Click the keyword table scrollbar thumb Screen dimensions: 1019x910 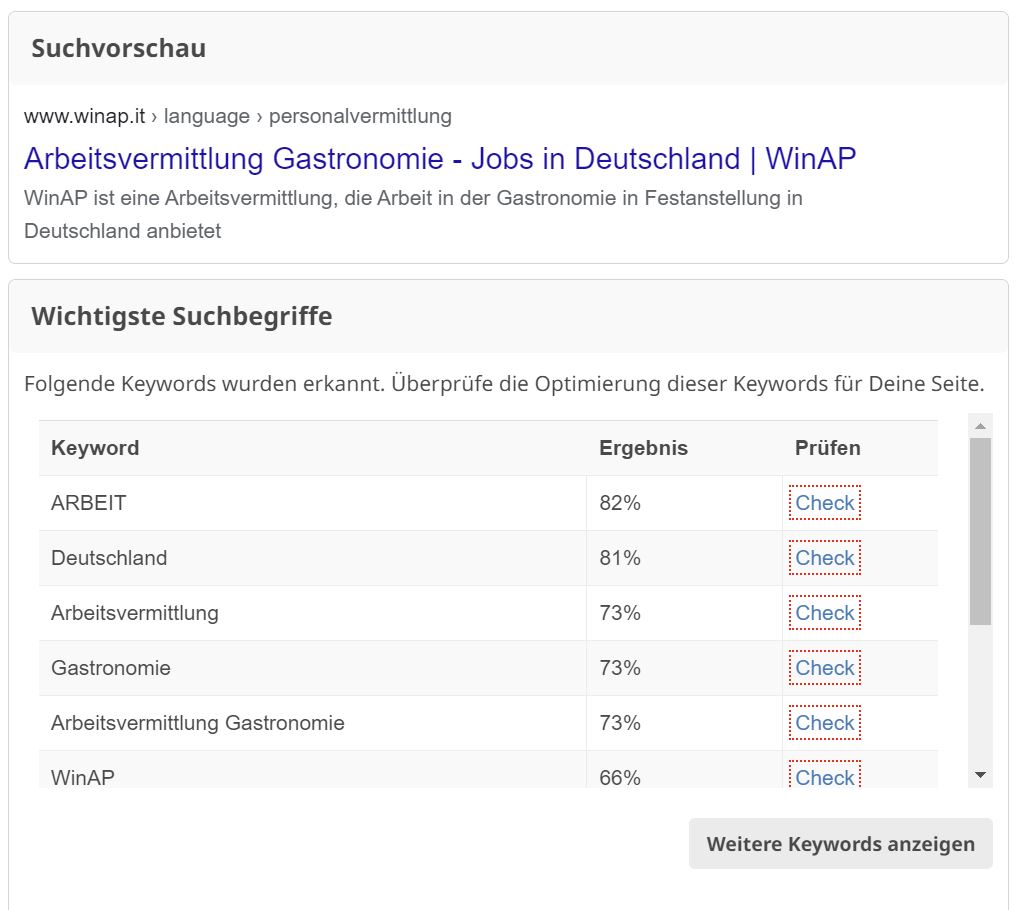pos(981,532)
